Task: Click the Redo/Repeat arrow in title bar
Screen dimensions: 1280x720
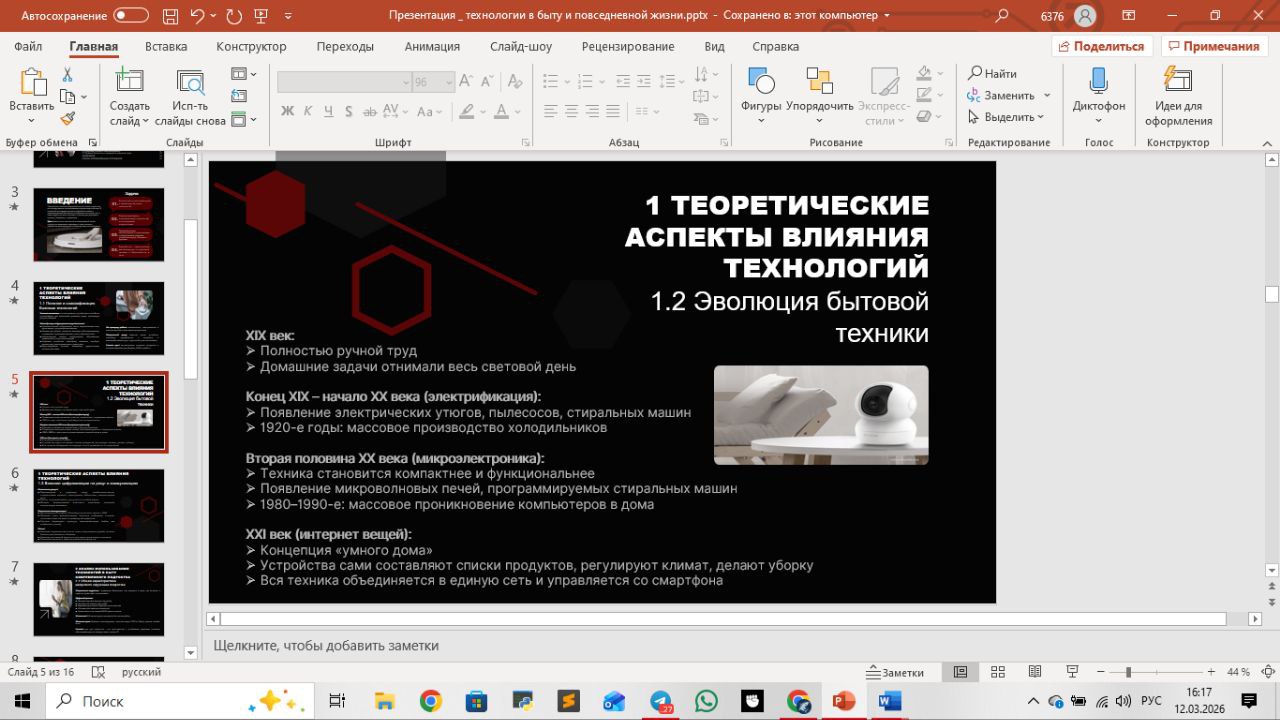Action: tap(234, 16)
